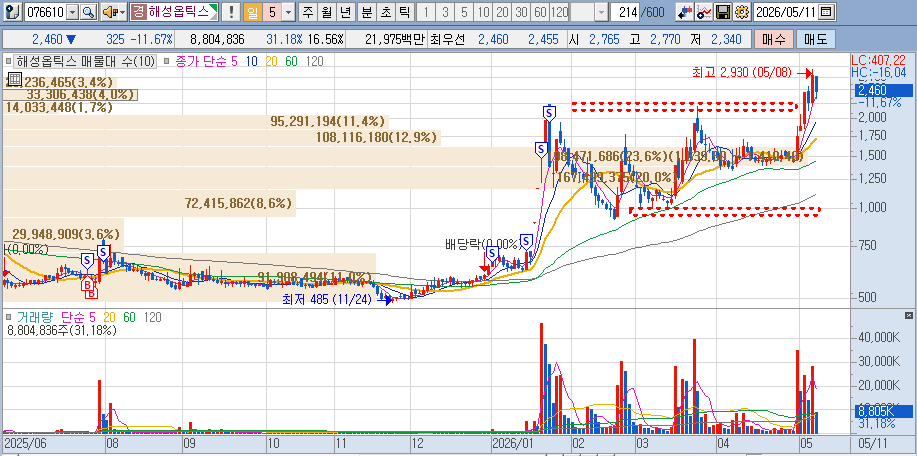Open period dropdown arrow after 5
This screenshot has width=917, height=456.
point(288,11)
